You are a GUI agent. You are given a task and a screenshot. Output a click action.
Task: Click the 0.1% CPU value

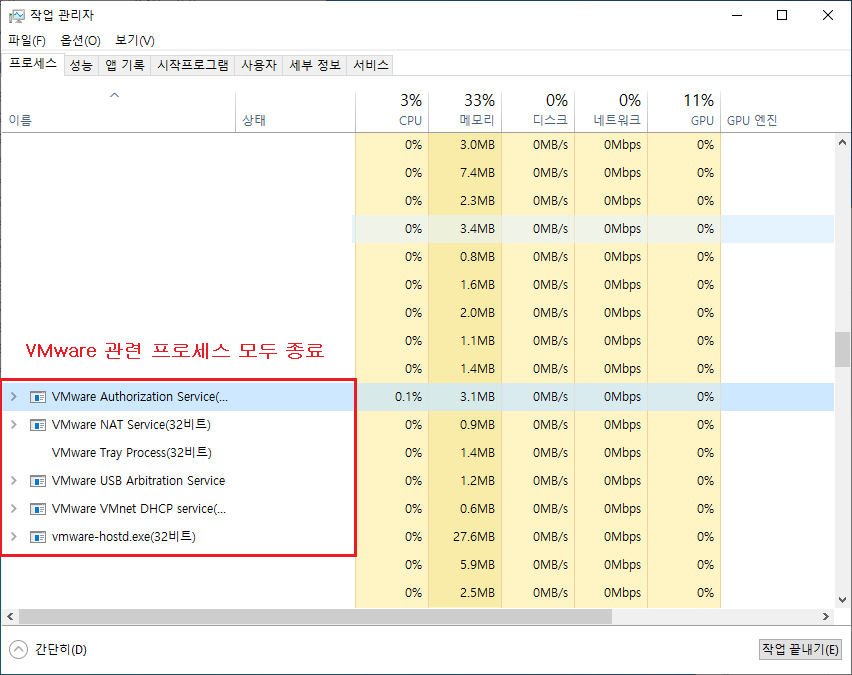[408, 397]
